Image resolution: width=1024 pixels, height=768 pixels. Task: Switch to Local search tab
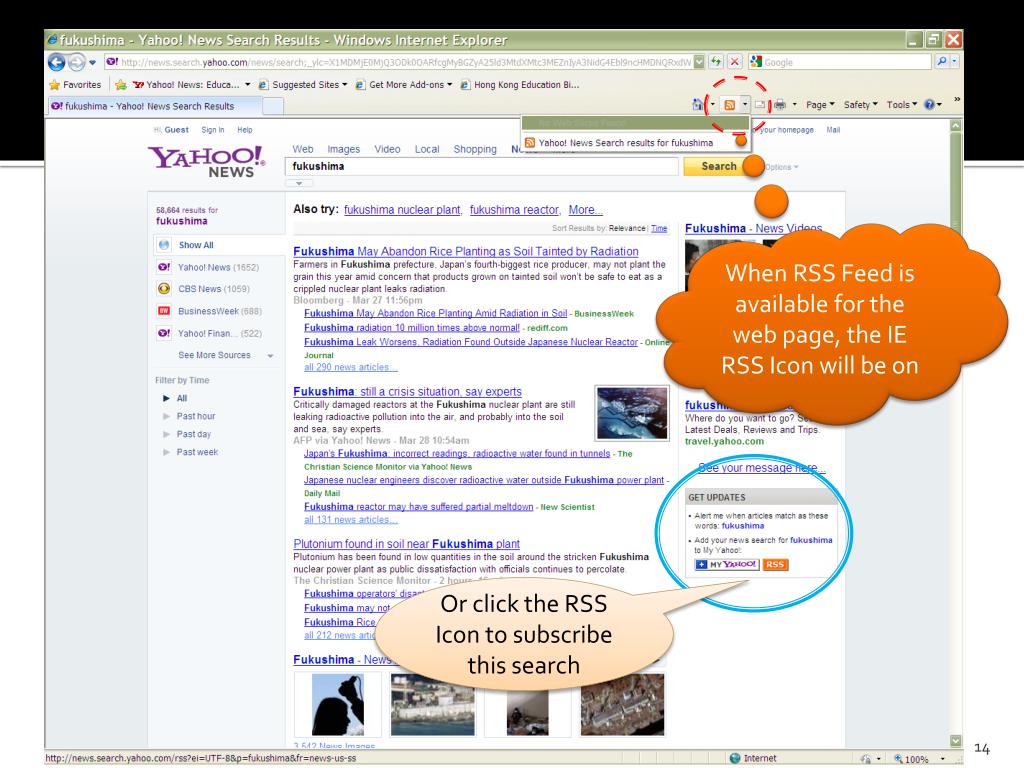pyautogui.click(x=427, y=149)
